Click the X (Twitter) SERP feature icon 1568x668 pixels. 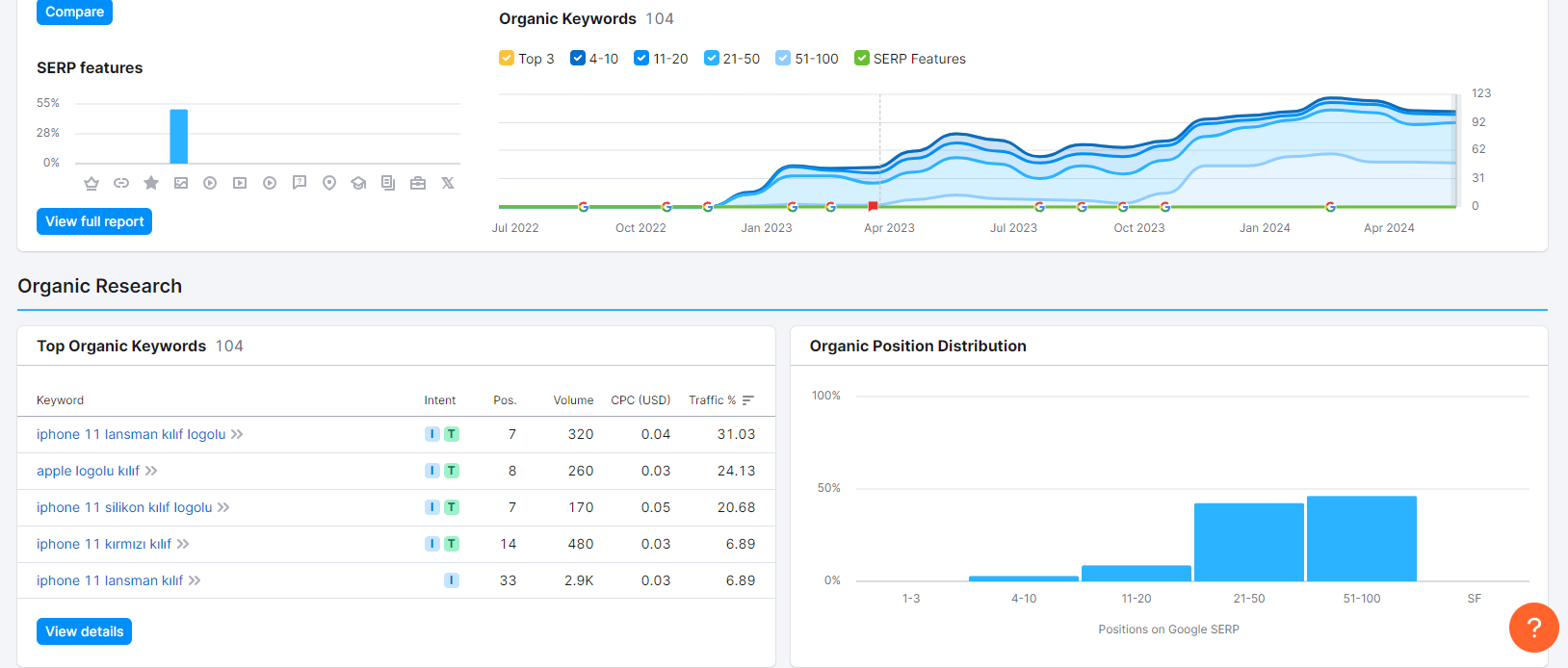click(x=448, y=183)
